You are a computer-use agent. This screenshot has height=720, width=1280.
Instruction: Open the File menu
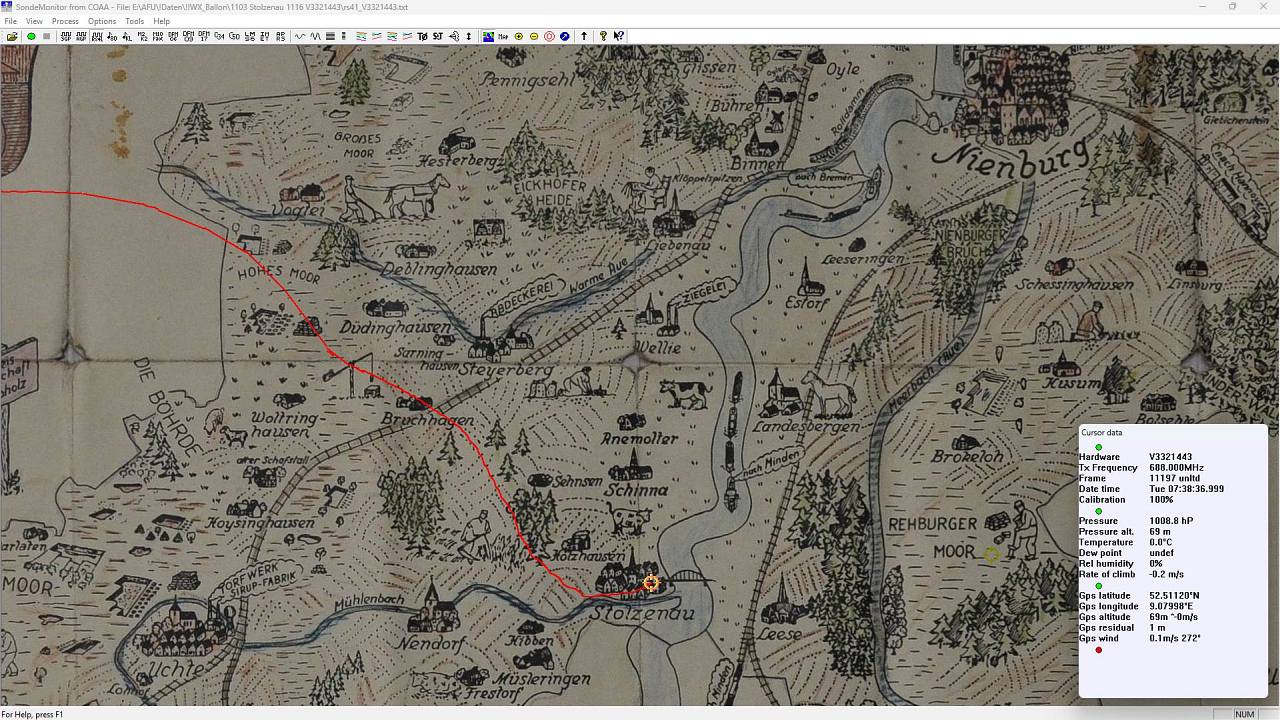click(x=10, y=21)
